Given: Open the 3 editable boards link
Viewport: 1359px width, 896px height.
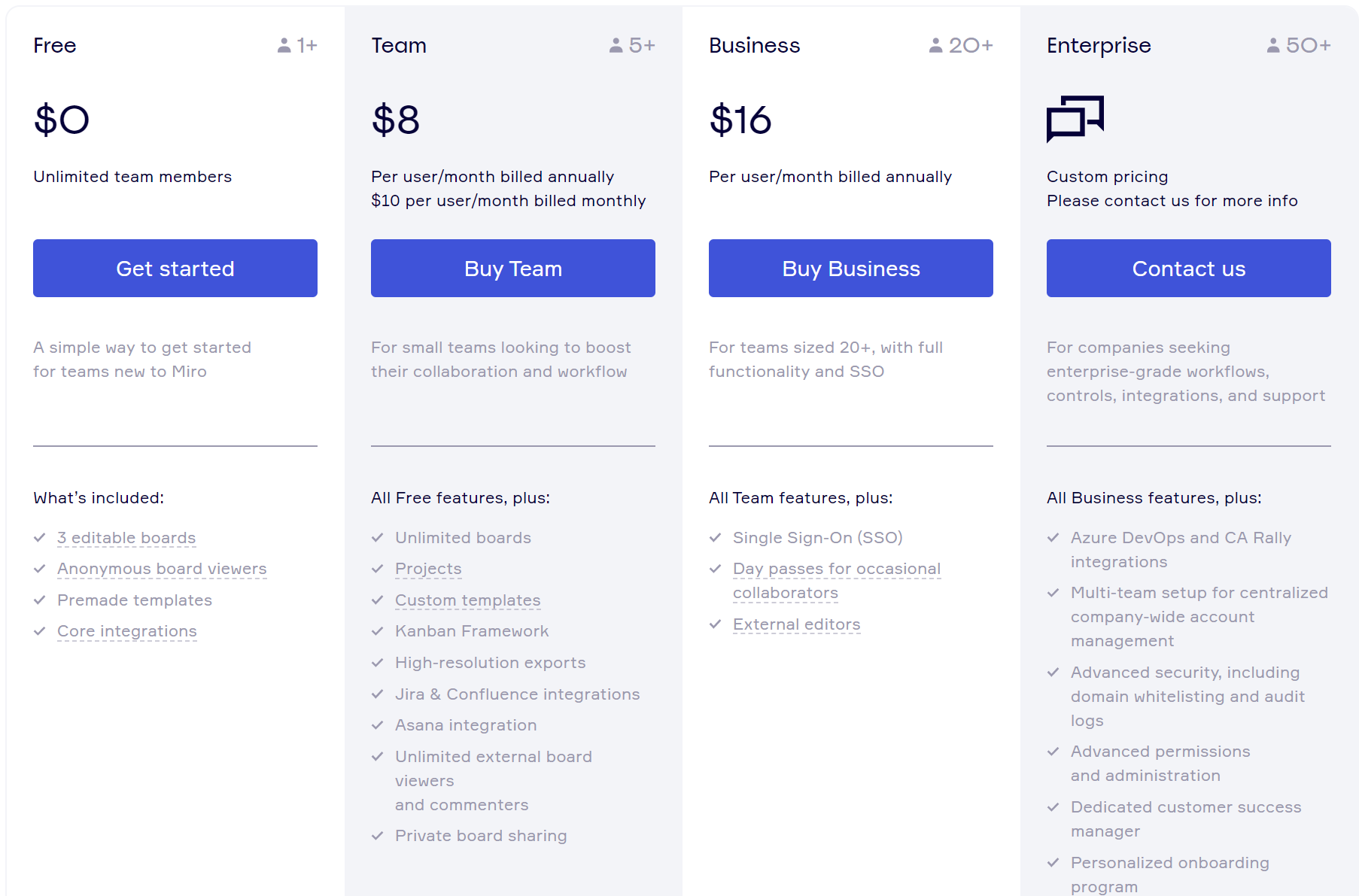Looking at the screenshot, I should (x=126, y=538).
